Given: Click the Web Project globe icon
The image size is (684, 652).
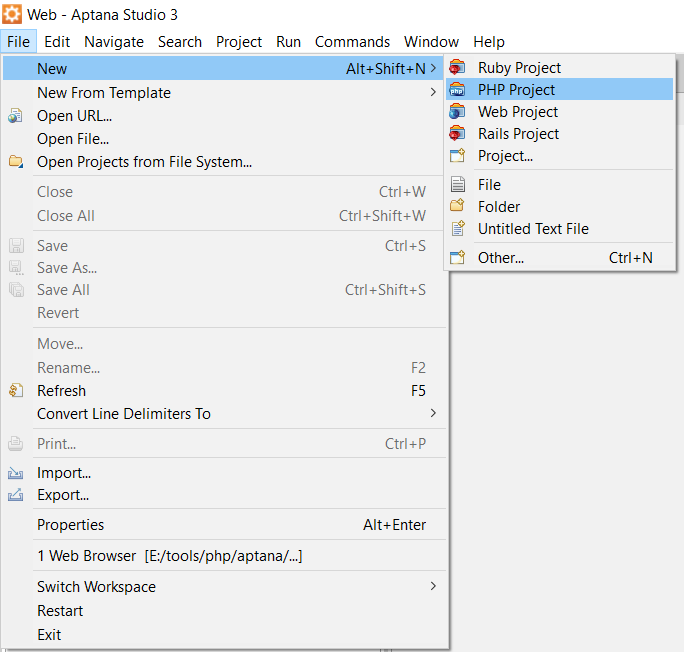Looking at the screenshot, I should pos(457,112).
